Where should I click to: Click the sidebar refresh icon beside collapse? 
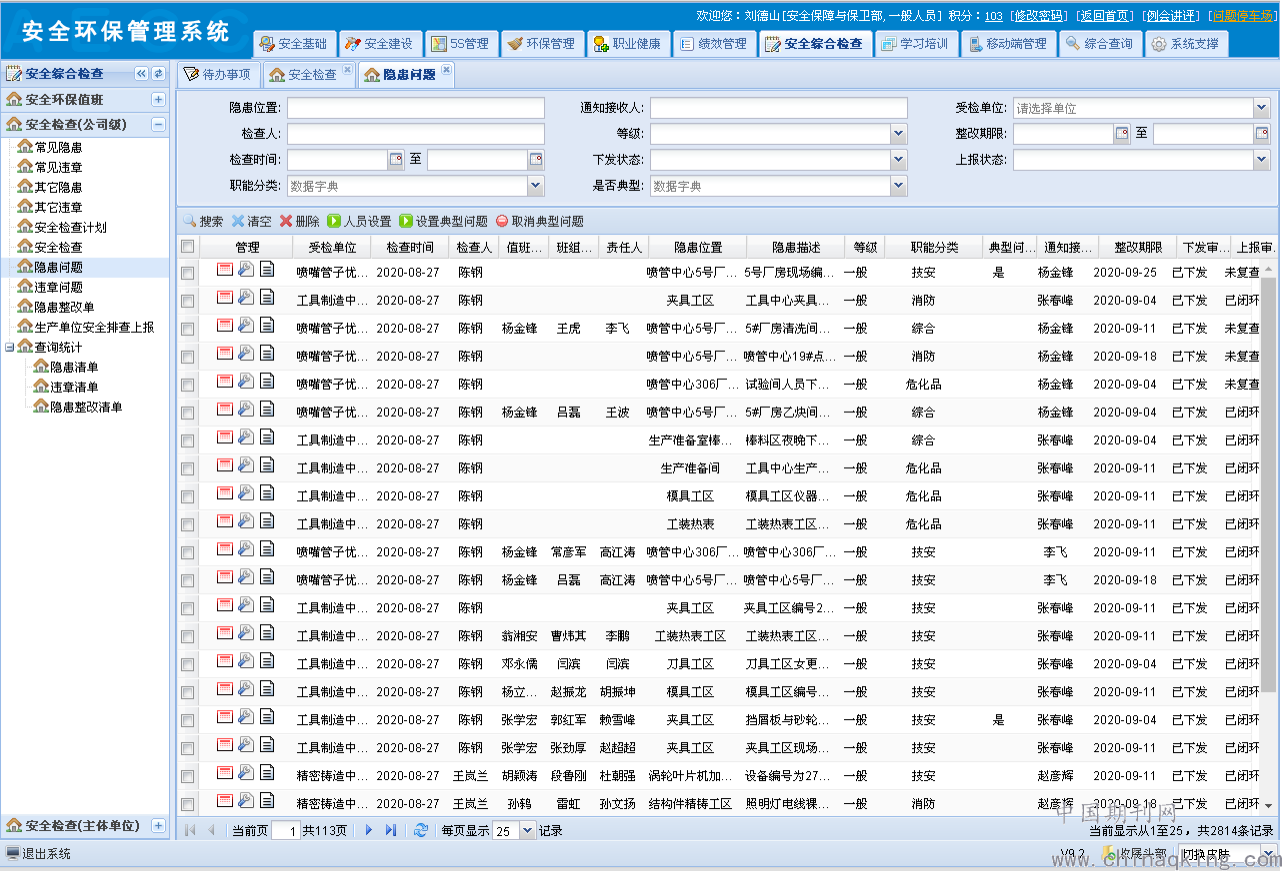(x=158, y=74)
